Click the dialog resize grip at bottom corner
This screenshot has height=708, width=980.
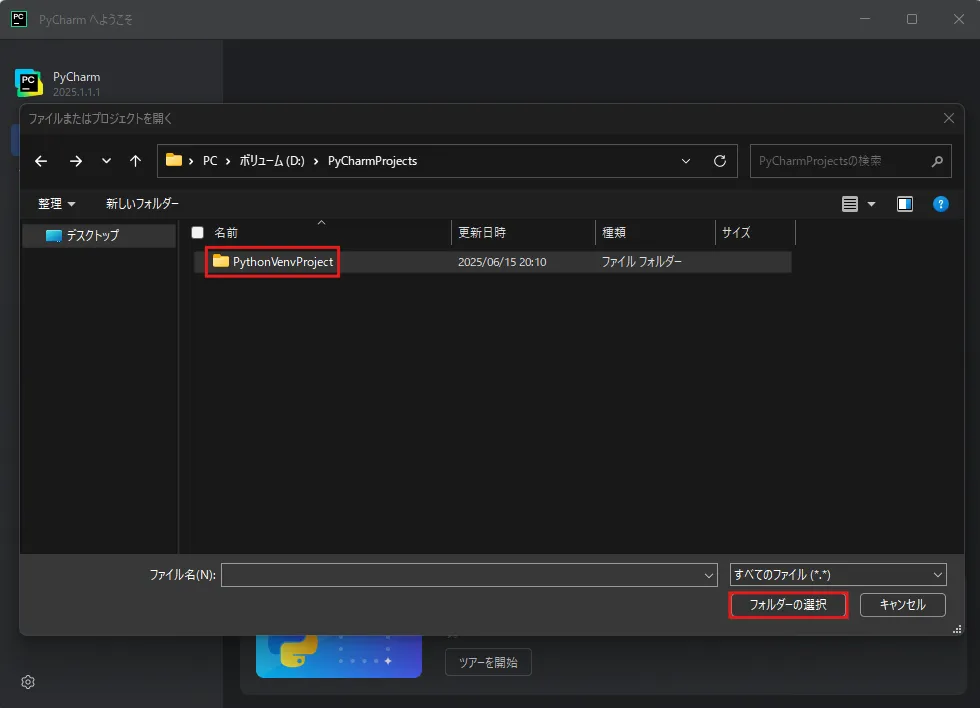957,629
